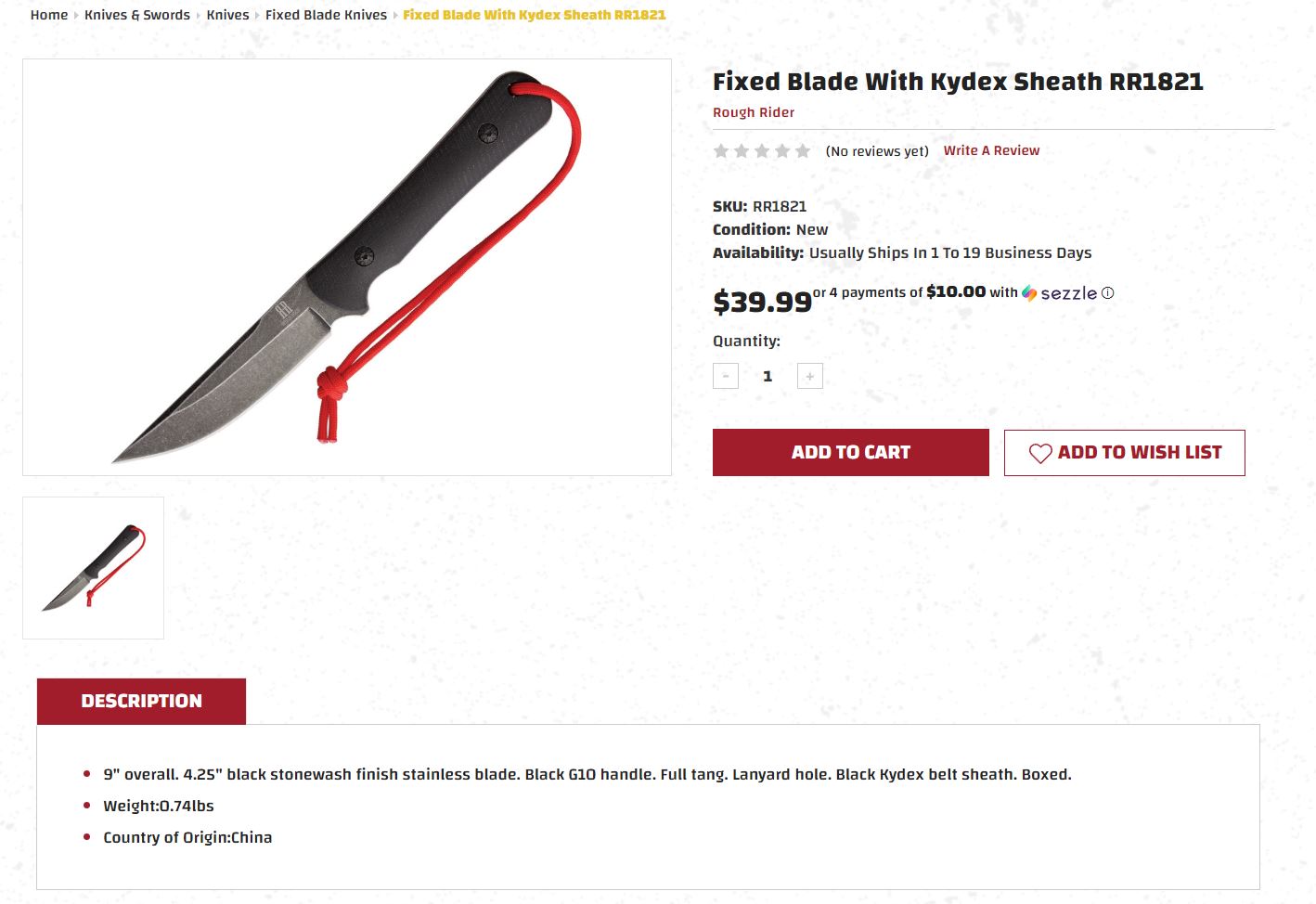Click the heart icon on wish list
The image size is (1316, 904).
click(x=1040, y=453)
